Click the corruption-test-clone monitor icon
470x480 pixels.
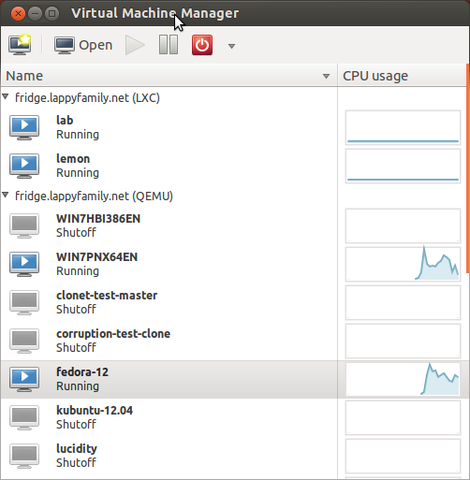coord(24,341)
